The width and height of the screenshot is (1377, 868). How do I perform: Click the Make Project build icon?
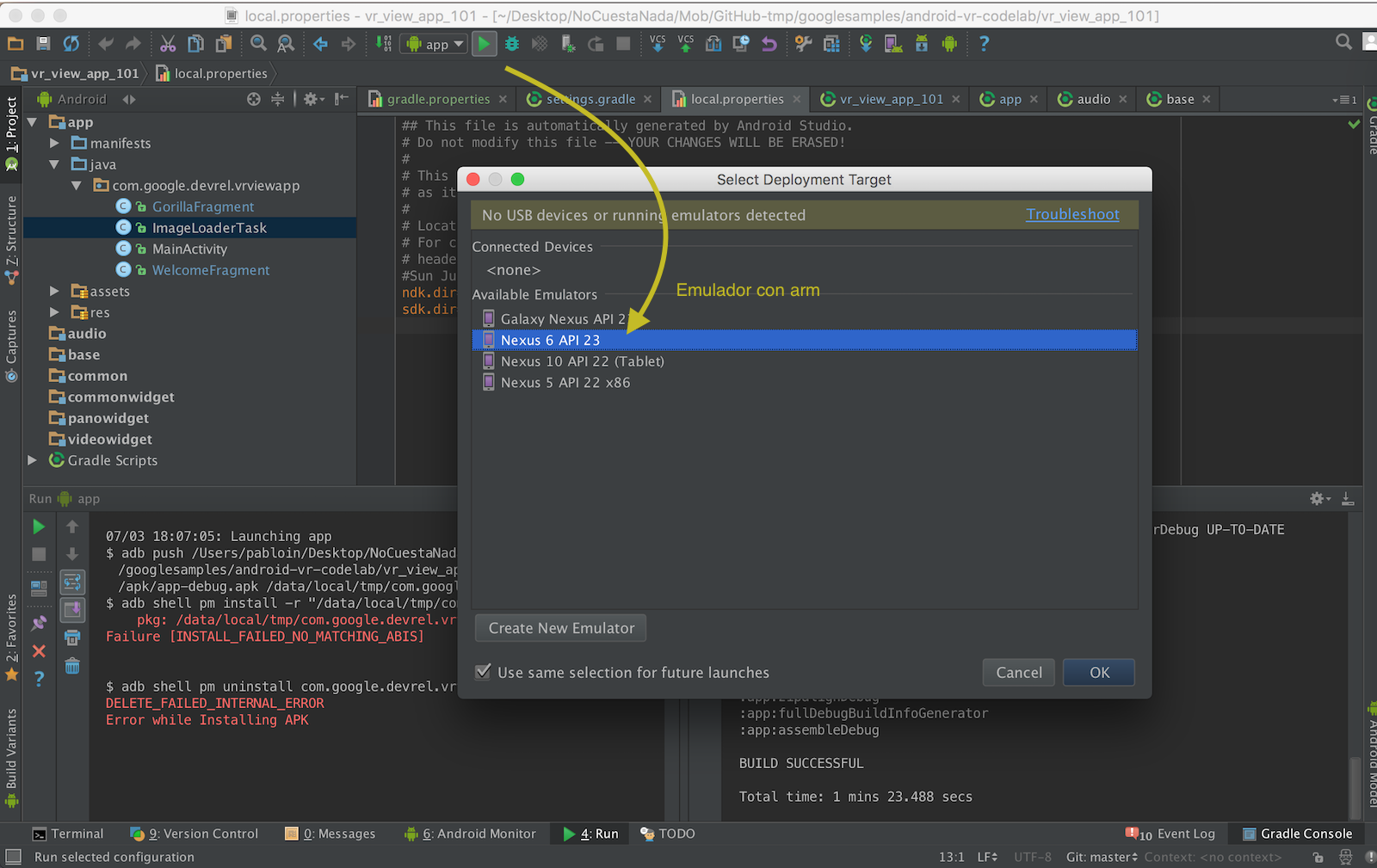click(x=384, y=43)
